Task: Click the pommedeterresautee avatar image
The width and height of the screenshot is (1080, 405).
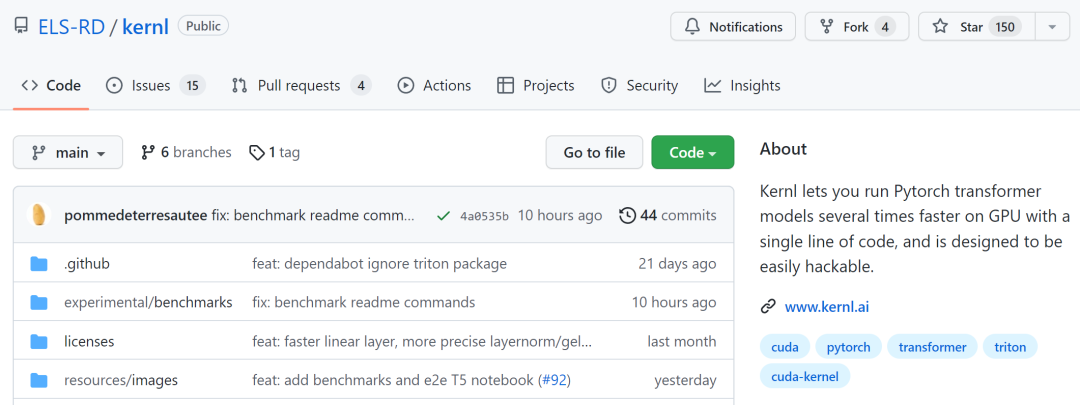Action: (39, 215)
